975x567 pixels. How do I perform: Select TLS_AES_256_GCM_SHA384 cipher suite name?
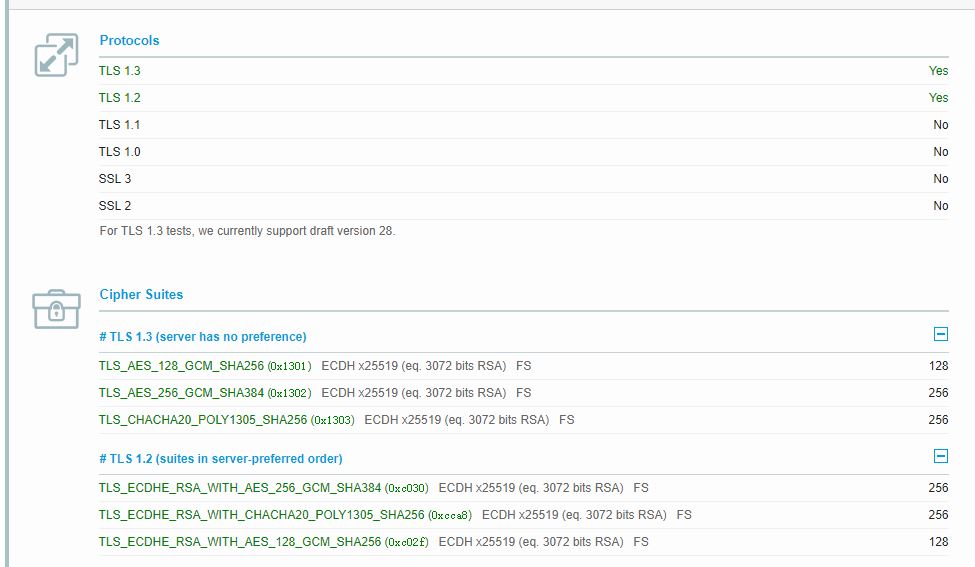[x=181, y=393]
